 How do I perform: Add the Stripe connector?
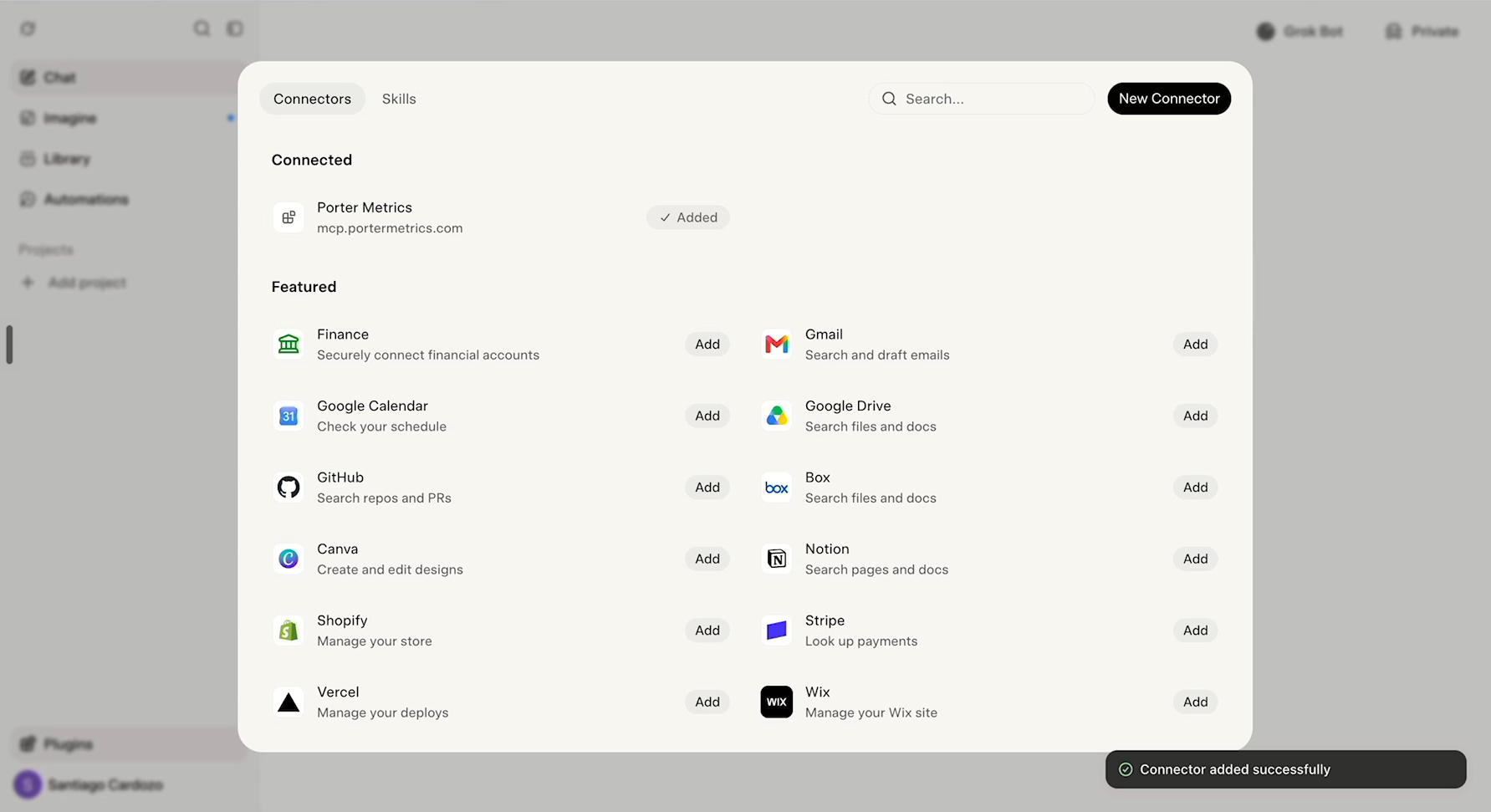(1196, 631)
